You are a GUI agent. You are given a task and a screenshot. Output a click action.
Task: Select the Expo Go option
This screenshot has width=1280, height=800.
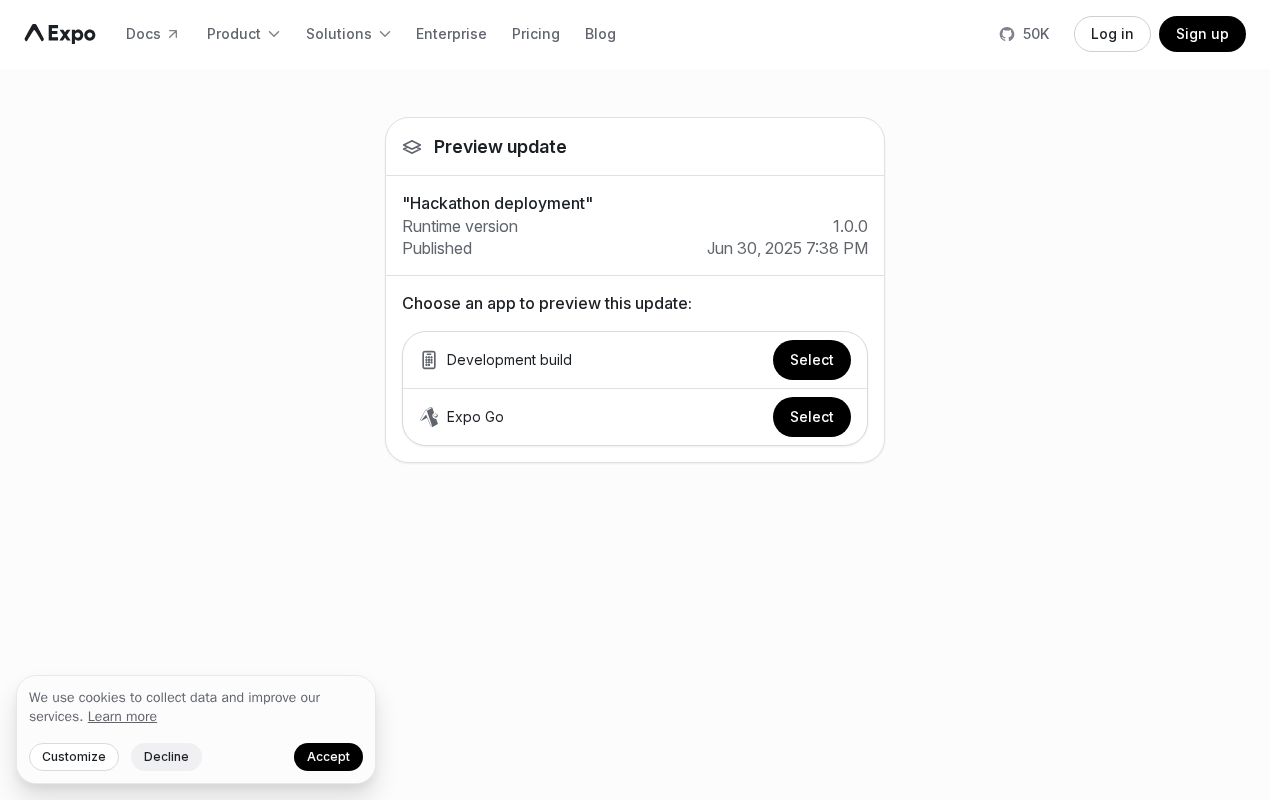click(x=811, y=417)
